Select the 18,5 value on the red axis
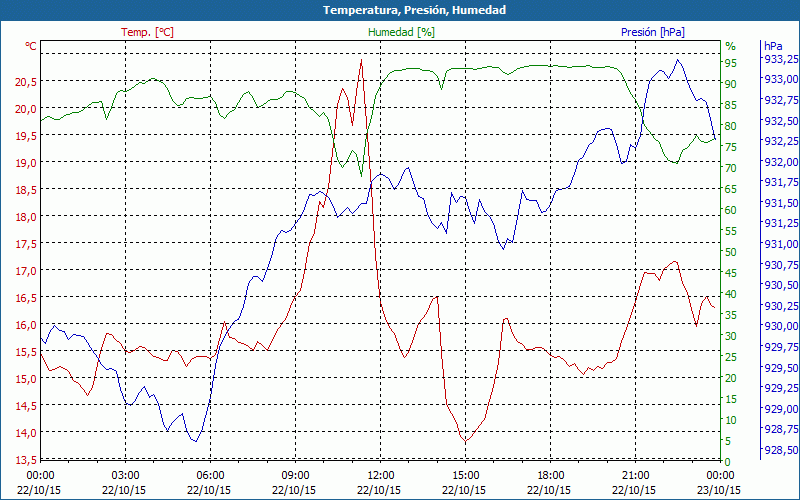800x500 pixels. coord(27,189)
